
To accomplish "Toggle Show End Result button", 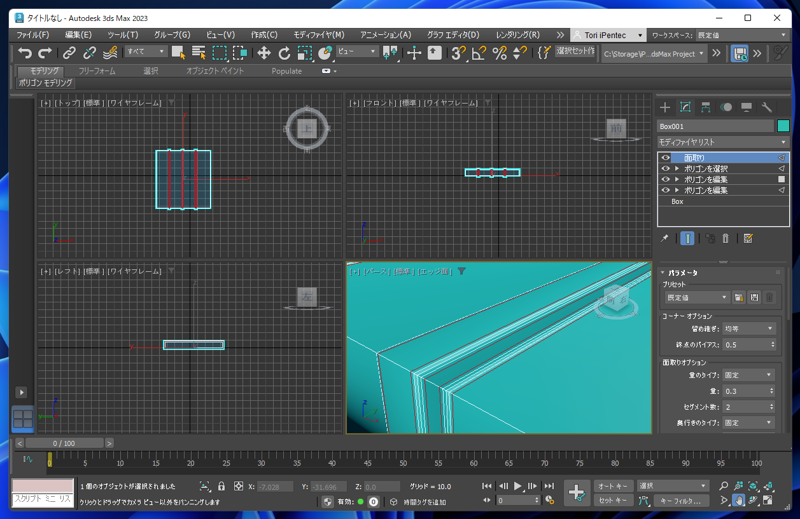I will 687,238.
